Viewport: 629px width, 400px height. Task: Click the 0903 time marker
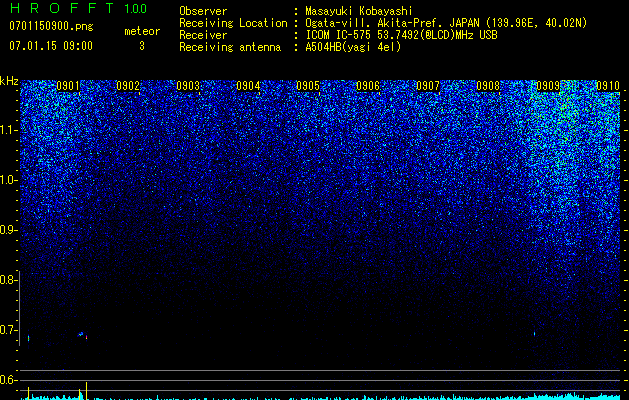[188, 86]
